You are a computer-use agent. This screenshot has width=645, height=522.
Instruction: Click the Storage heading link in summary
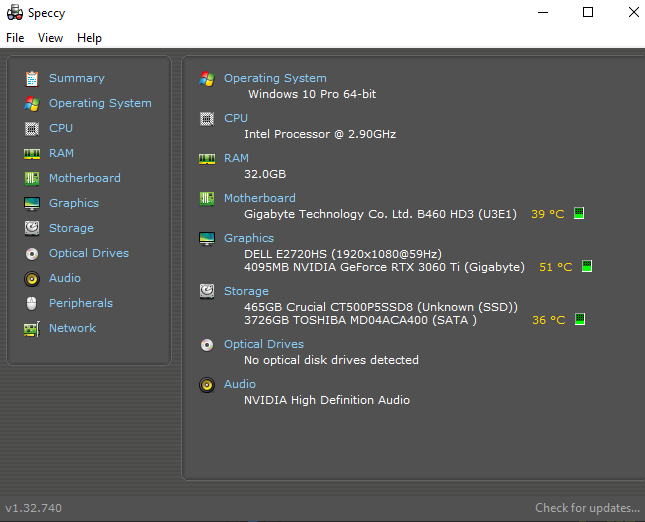tap(246, 291)
